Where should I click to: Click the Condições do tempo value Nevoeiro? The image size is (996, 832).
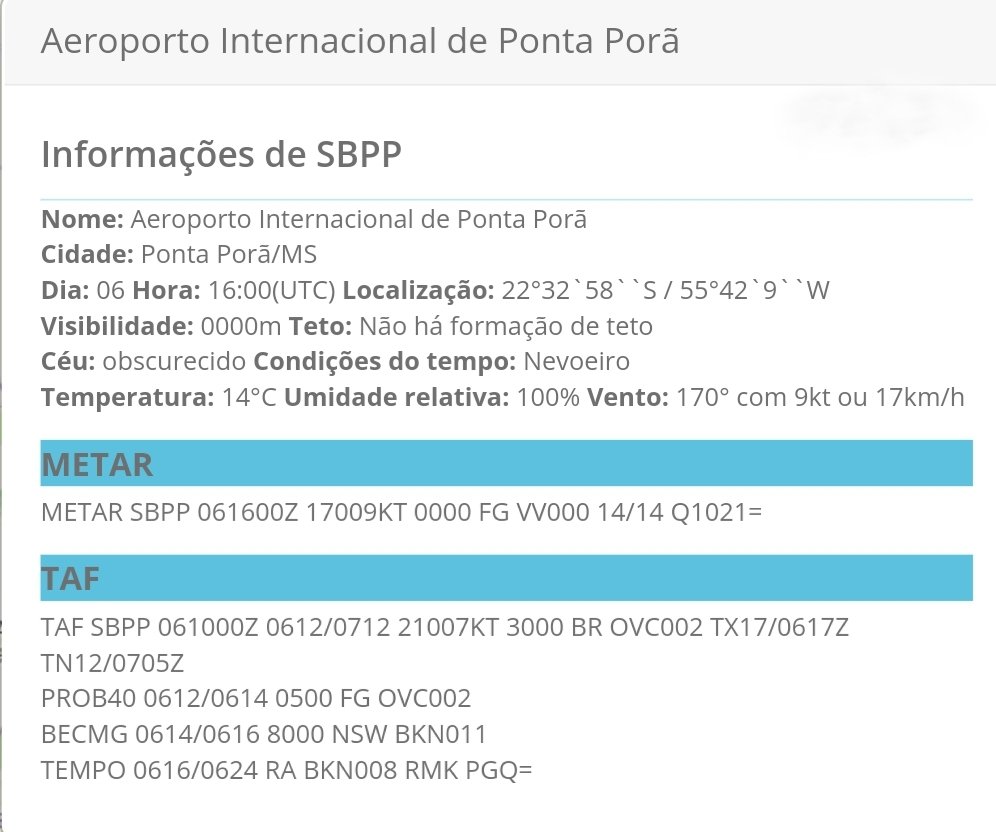coord(577,361)
